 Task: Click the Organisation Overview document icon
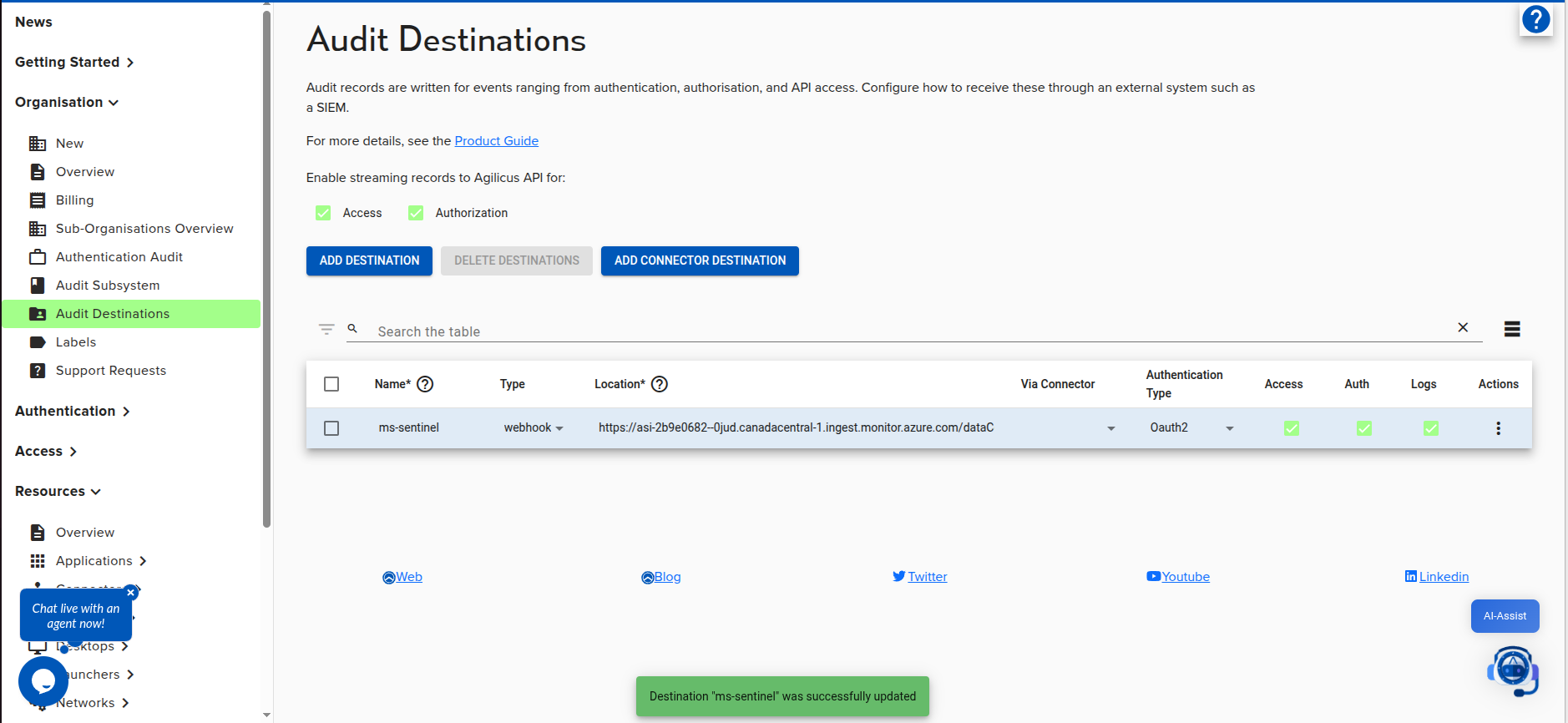(x=38, y=172)
